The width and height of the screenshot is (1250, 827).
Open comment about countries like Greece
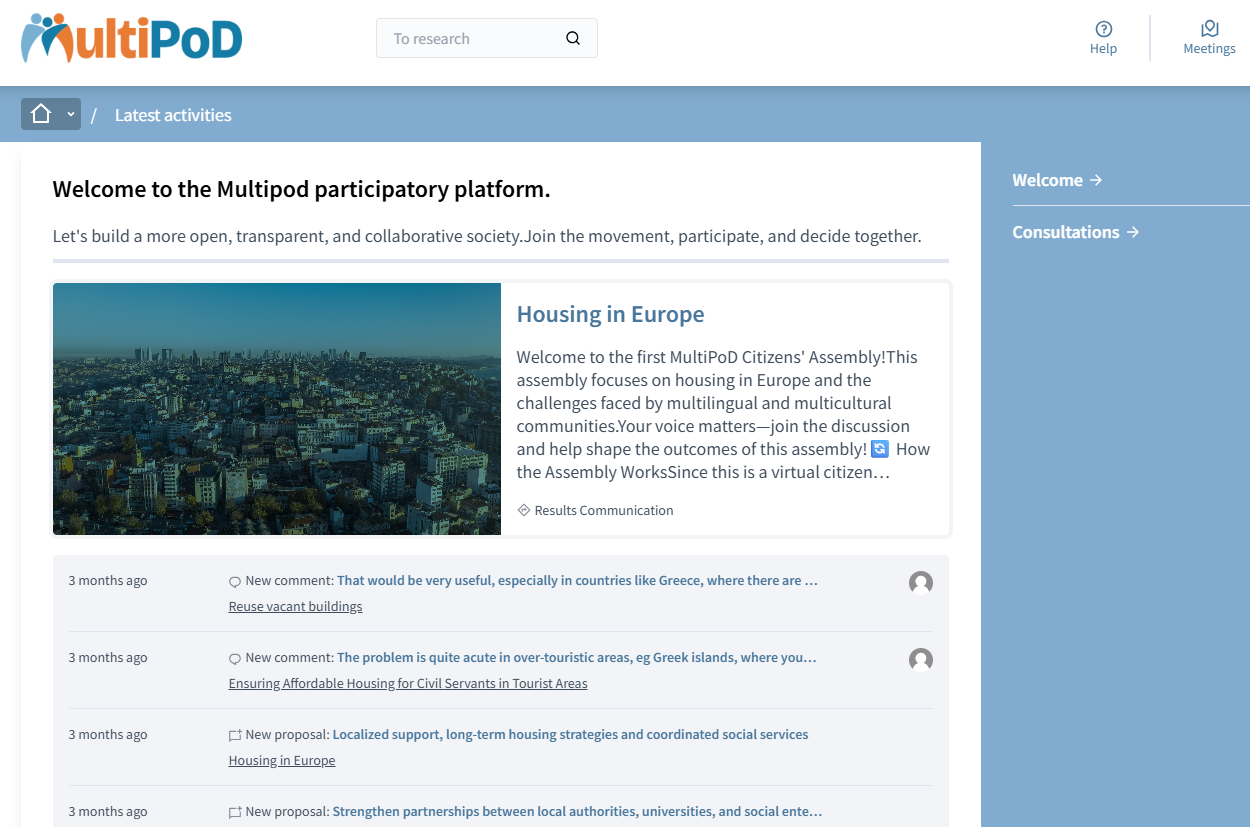(577, 580)
